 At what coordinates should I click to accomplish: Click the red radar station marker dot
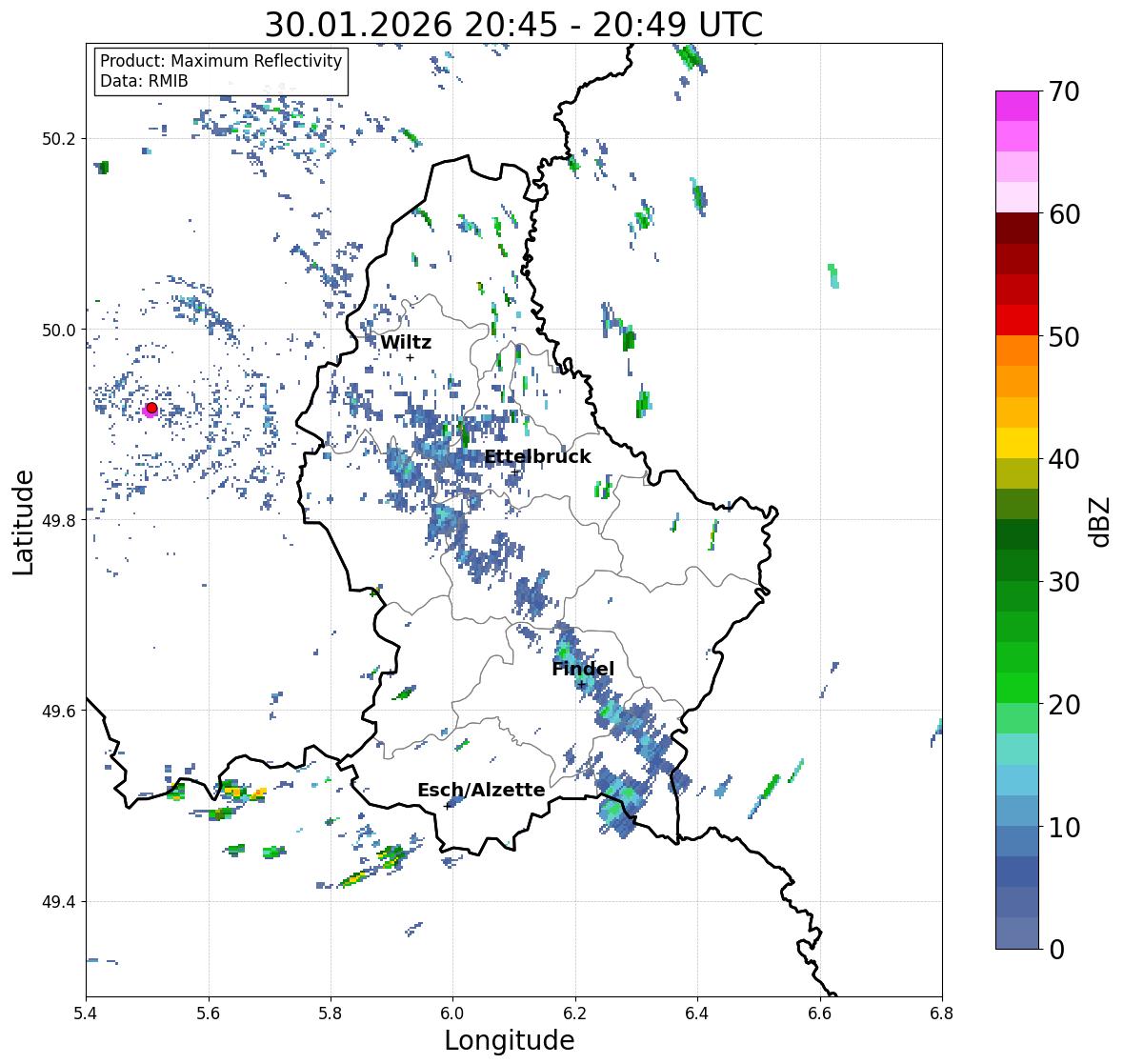pyautogui.click(x=151, y=408)
